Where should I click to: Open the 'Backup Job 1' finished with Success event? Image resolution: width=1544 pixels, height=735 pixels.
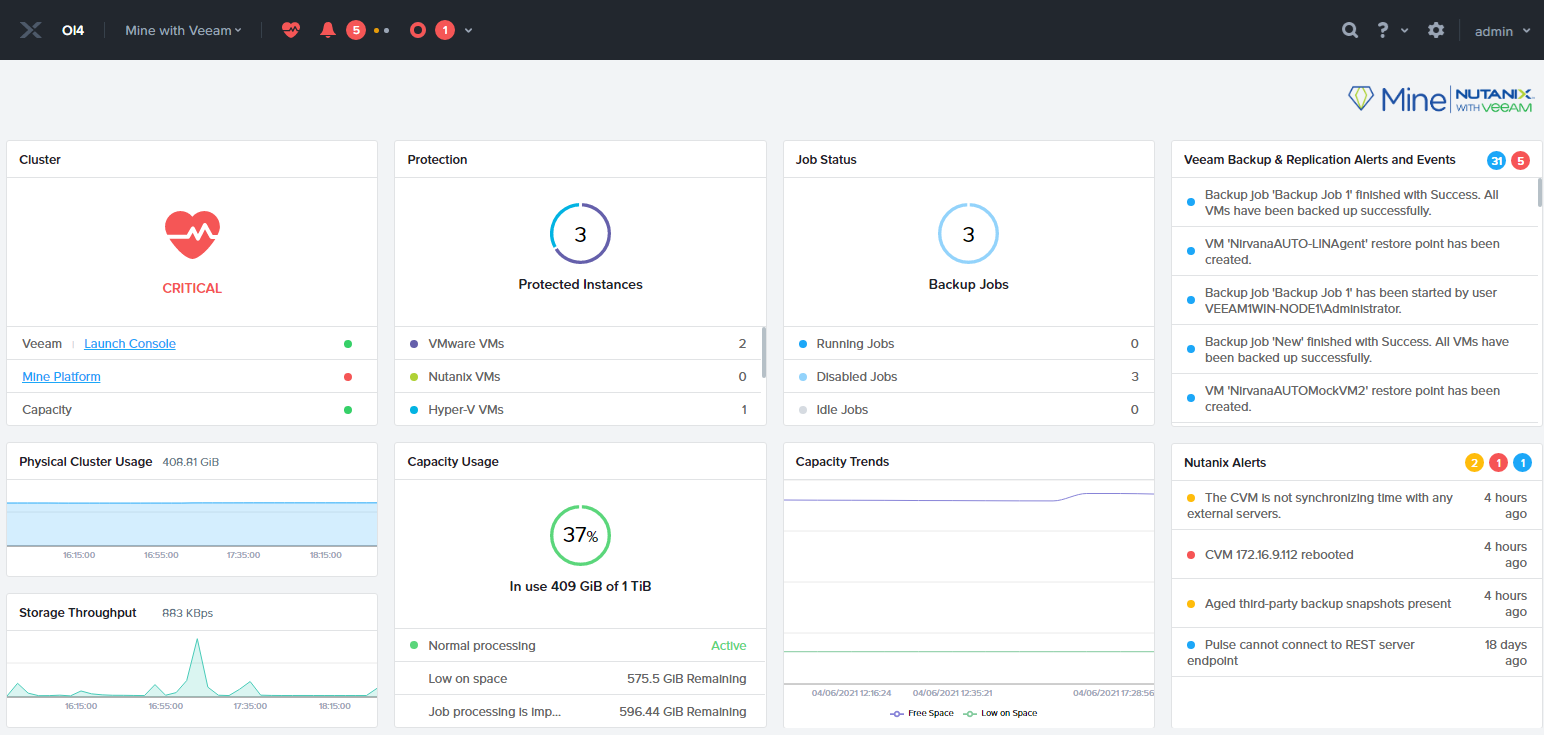(1354, 203)
